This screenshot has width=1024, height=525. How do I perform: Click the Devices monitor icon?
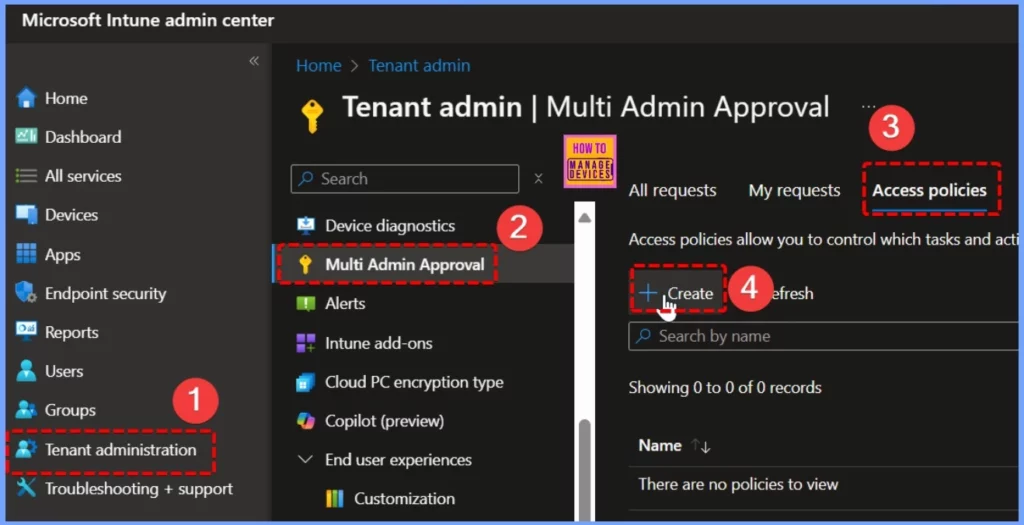click(26, 215)
